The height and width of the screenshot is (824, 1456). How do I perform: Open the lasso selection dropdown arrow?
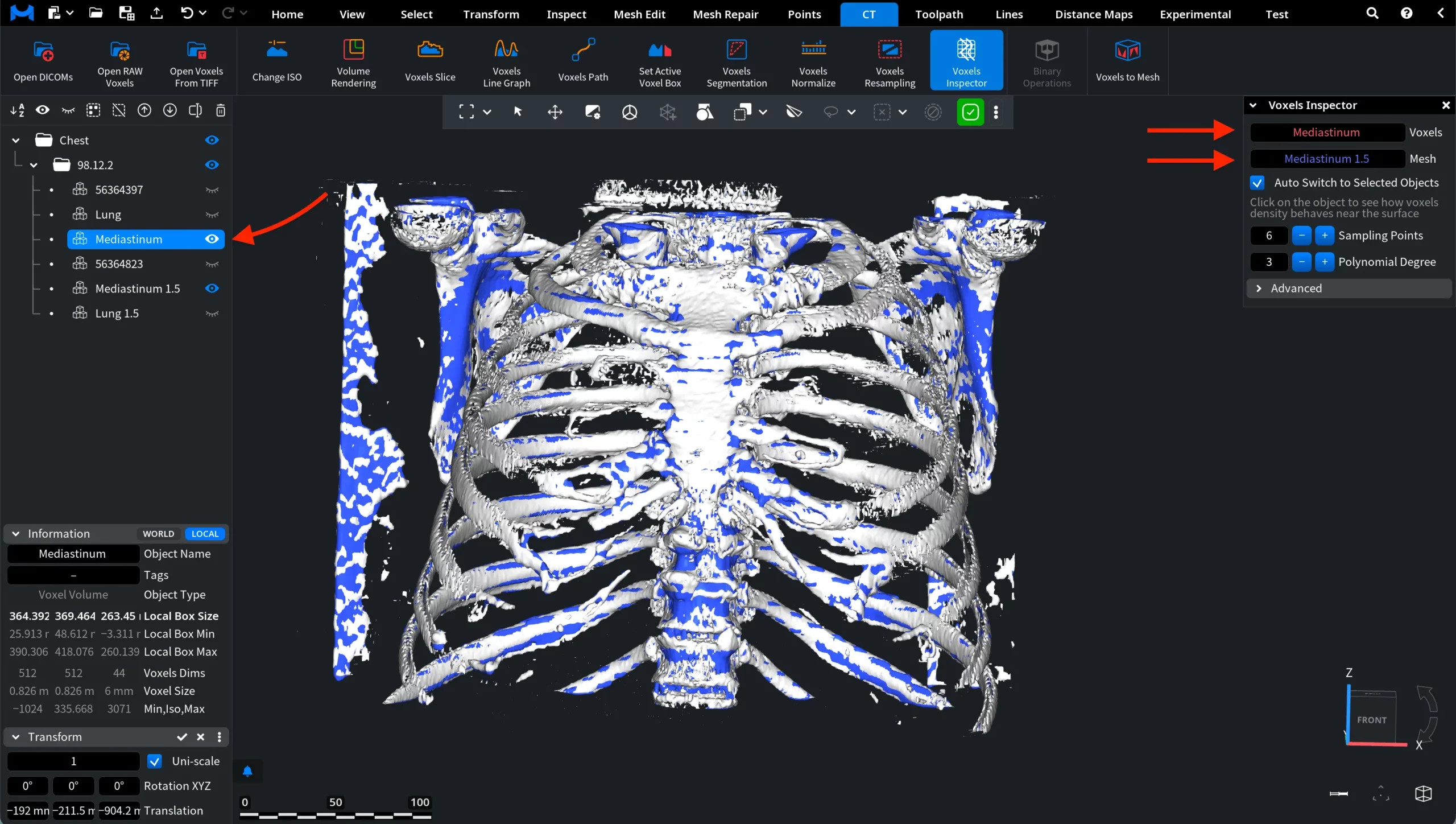(x=851, y=112)
